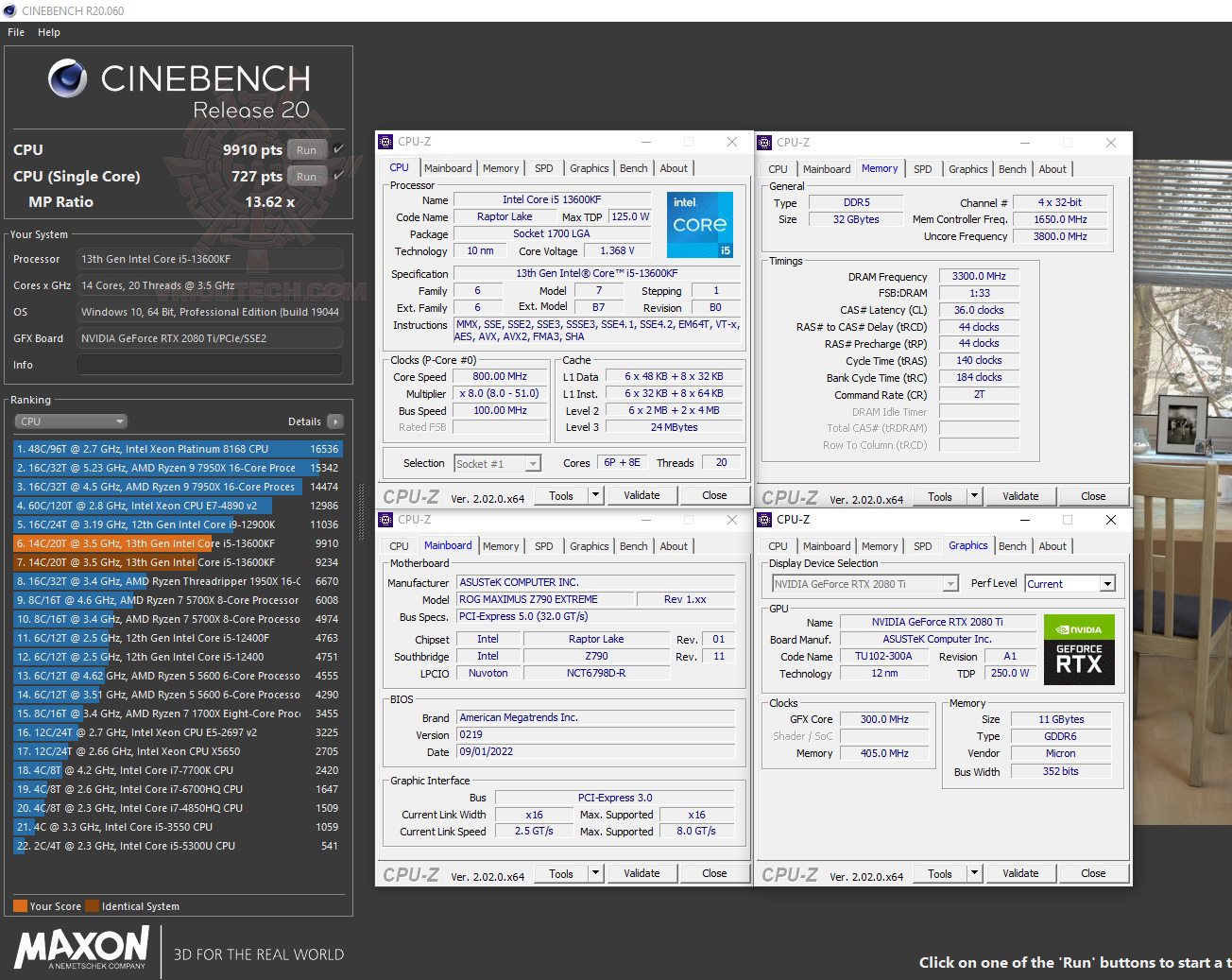This screenshot has width=1232, height=980.
Task: Click the Cinebench title bar app icon
Action: (x=9, y=10)
